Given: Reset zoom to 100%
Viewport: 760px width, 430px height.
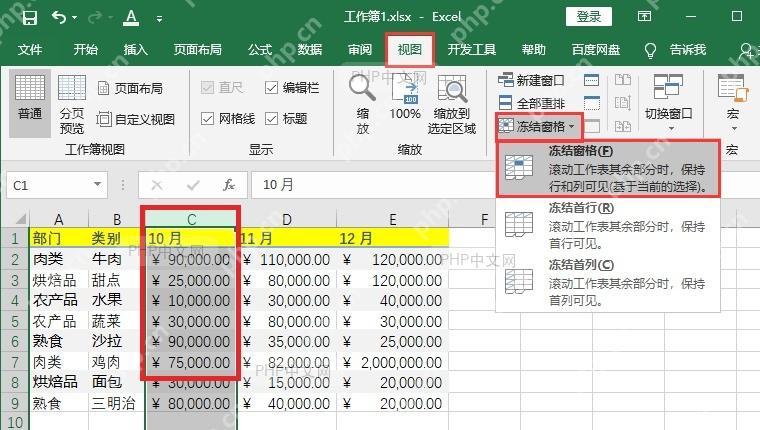Looking at the screenshot, I should (405, 98).
